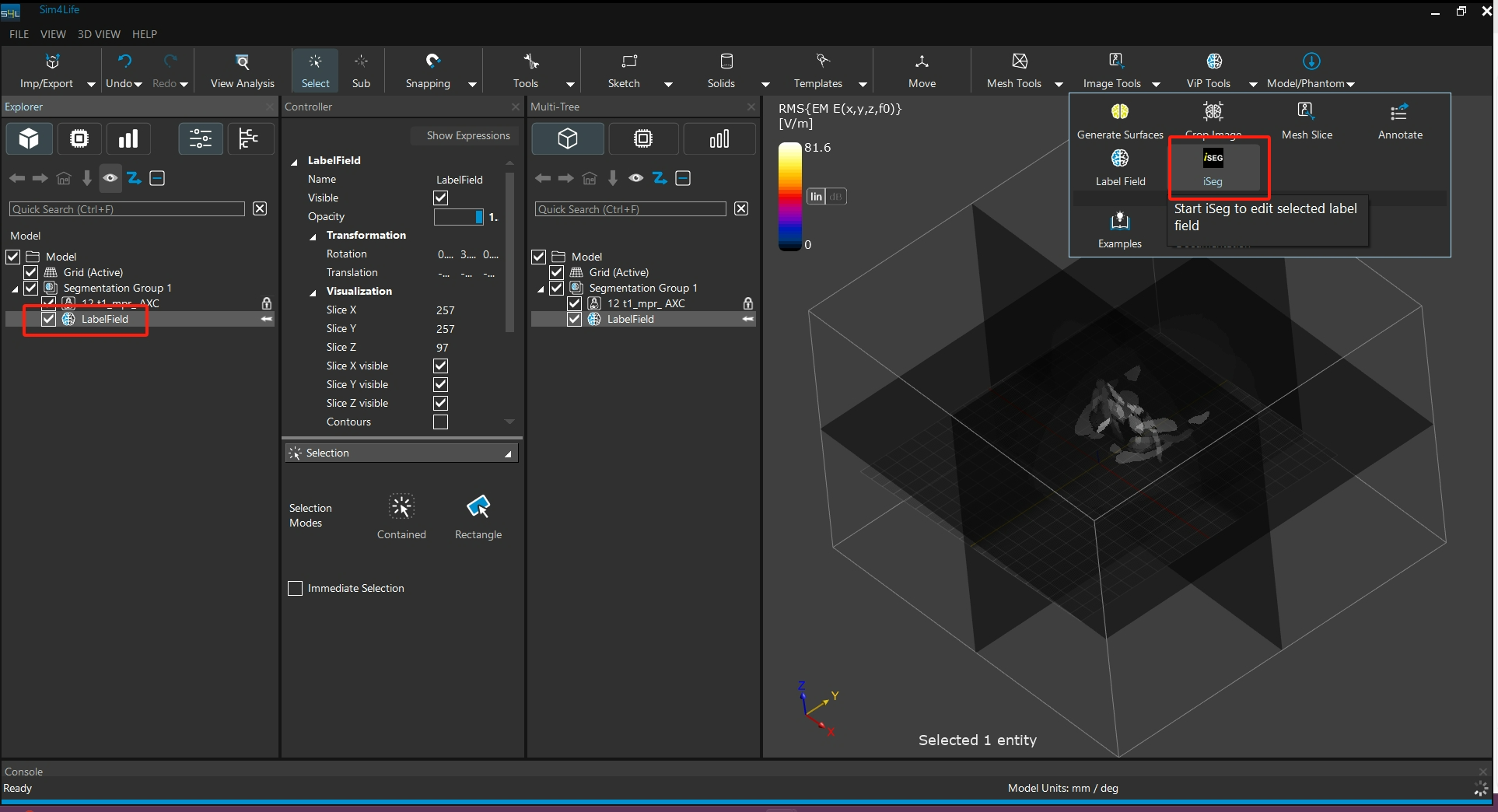Open the Examples icon

pyautogui.click(x=1119, y=222)
